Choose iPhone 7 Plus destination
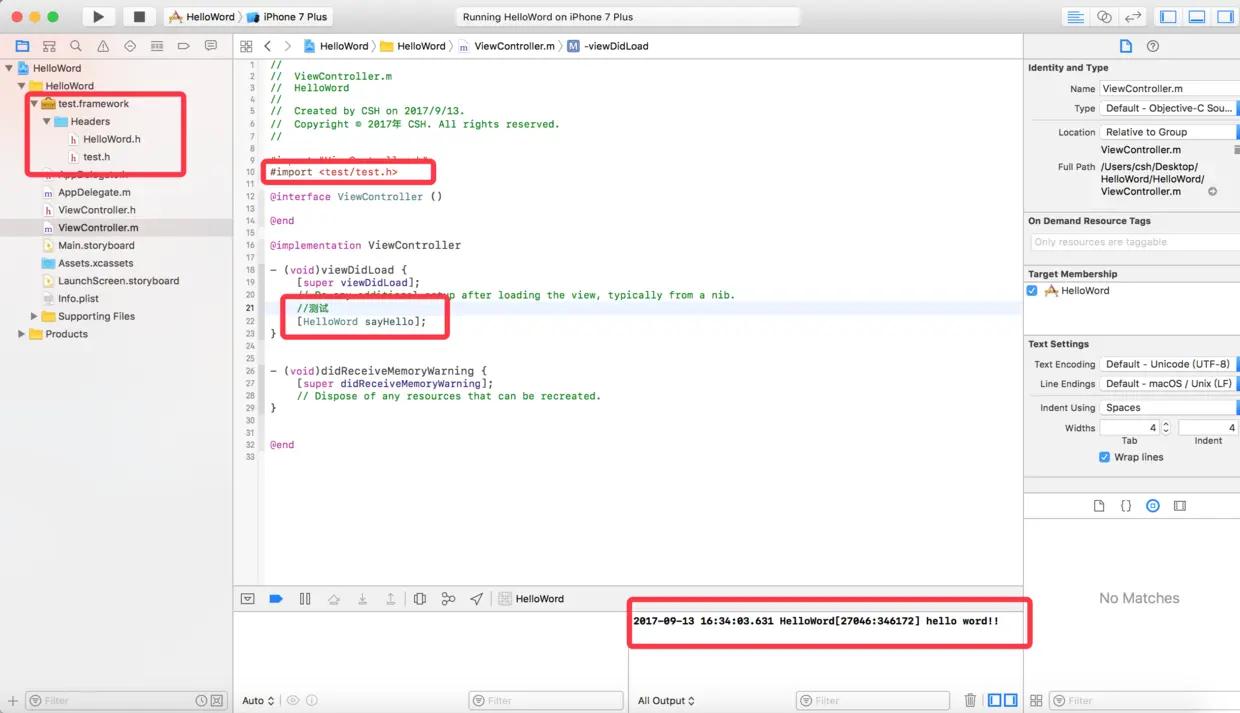The image size is (1240, 713). [x=287, y=17]
